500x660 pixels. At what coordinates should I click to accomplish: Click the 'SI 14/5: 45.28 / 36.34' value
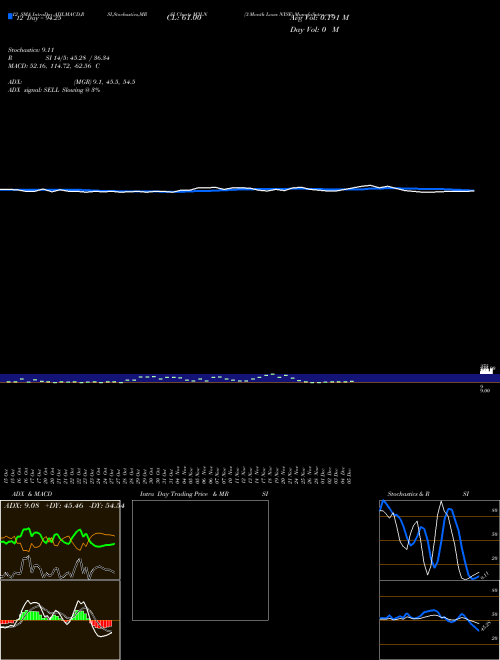pyautogui.click(x=78, y=58)
